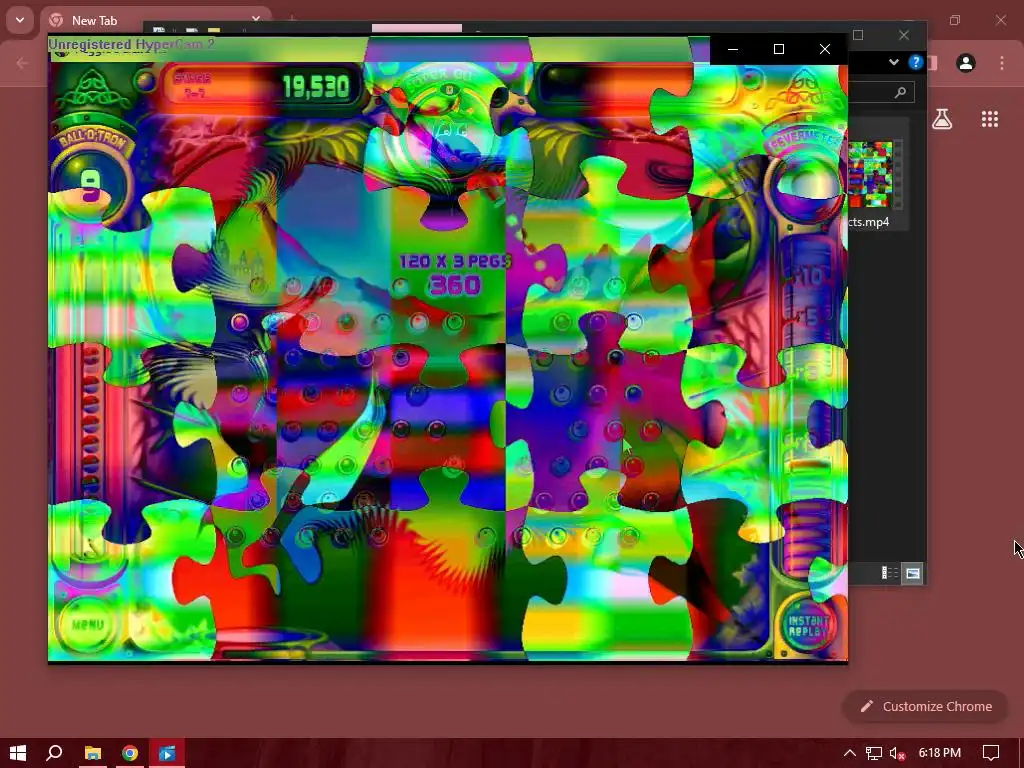The width and height of the screenshot is (1024, 768).
Task: Open the 6:18 PM clock flyout
Action: tap(940, 753)
